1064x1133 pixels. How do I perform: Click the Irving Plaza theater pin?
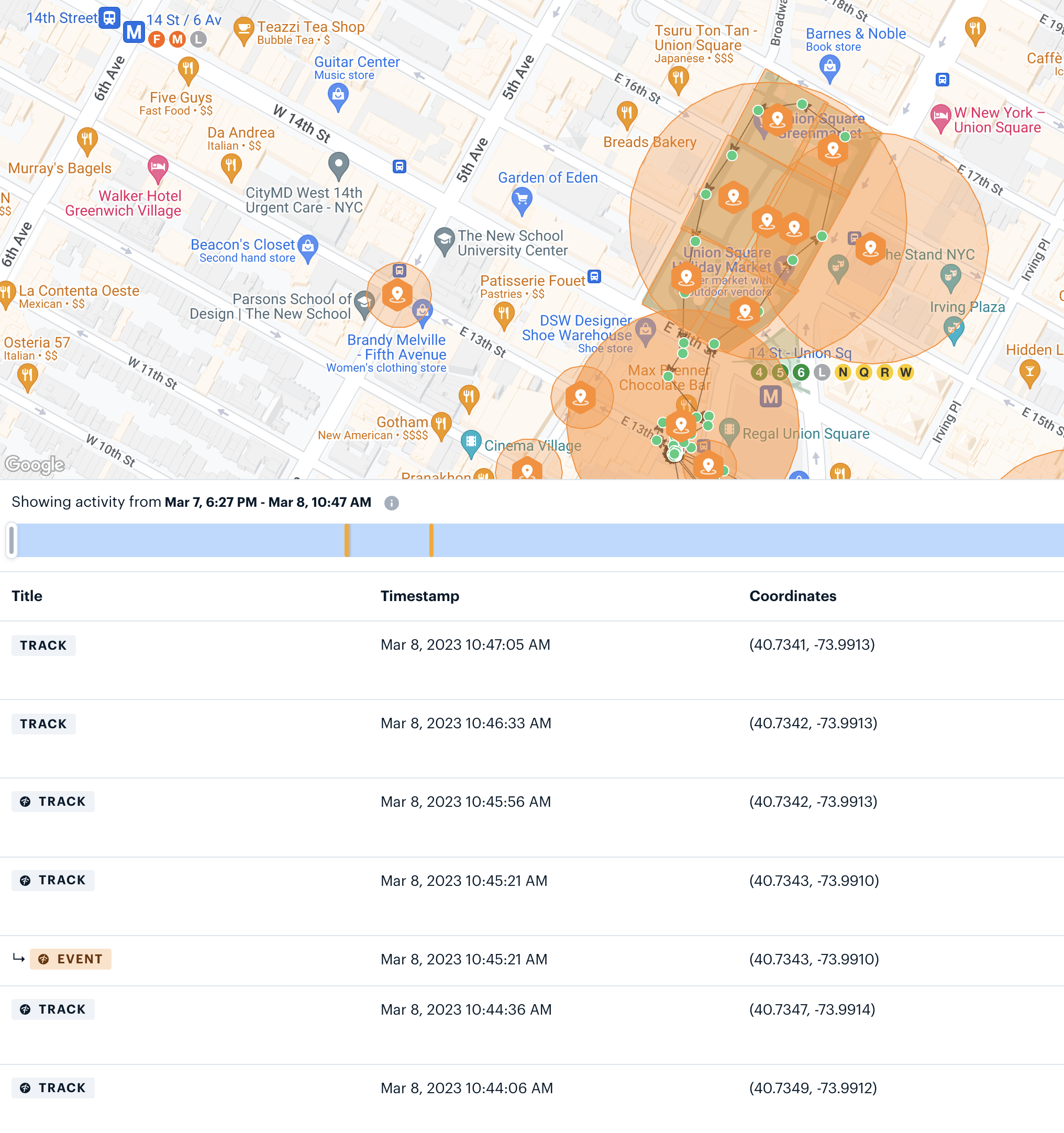(954, 330)
